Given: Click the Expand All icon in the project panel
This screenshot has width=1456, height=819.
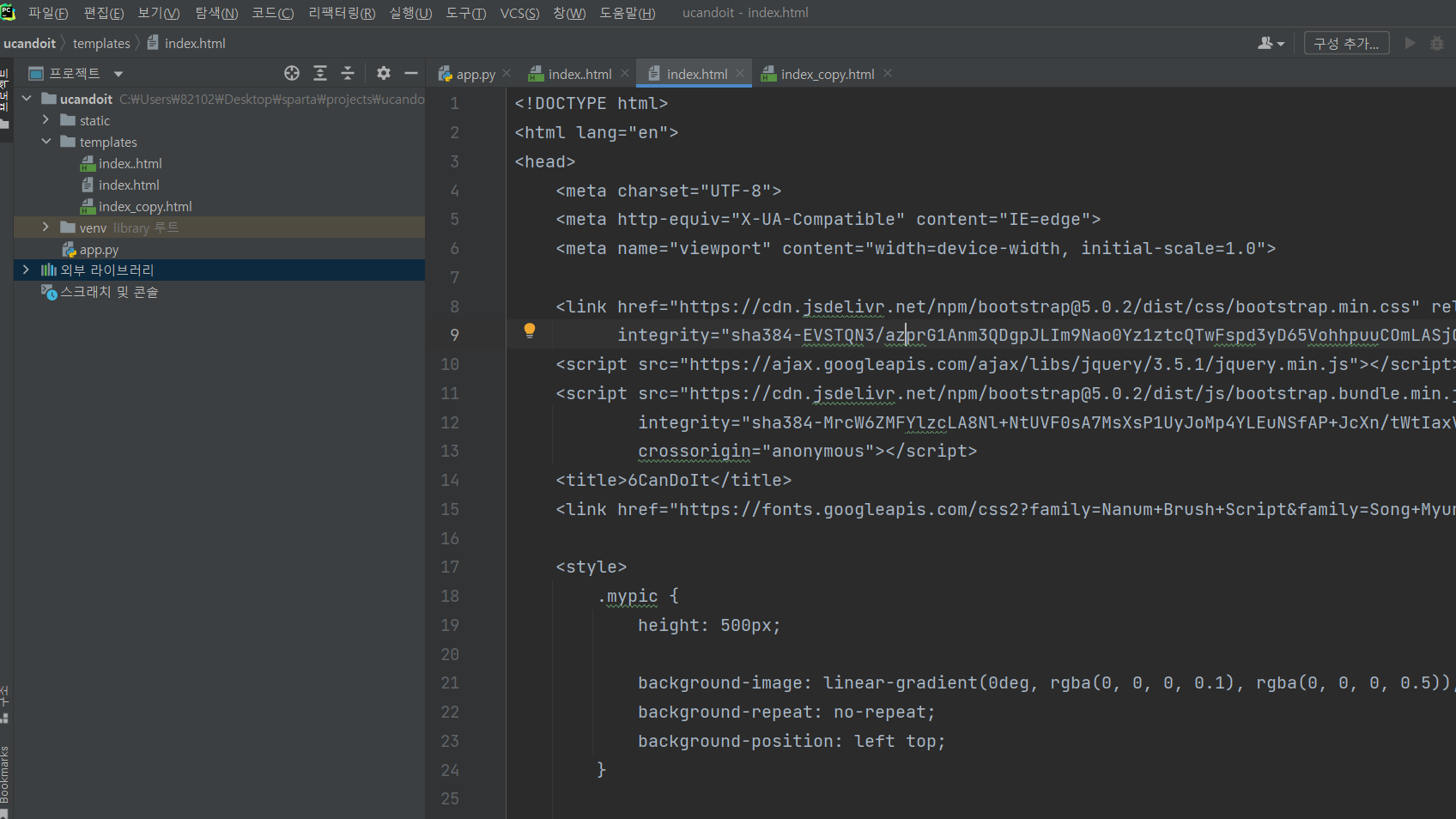Looking at the screenshot, I should click(x=320, y=73).
